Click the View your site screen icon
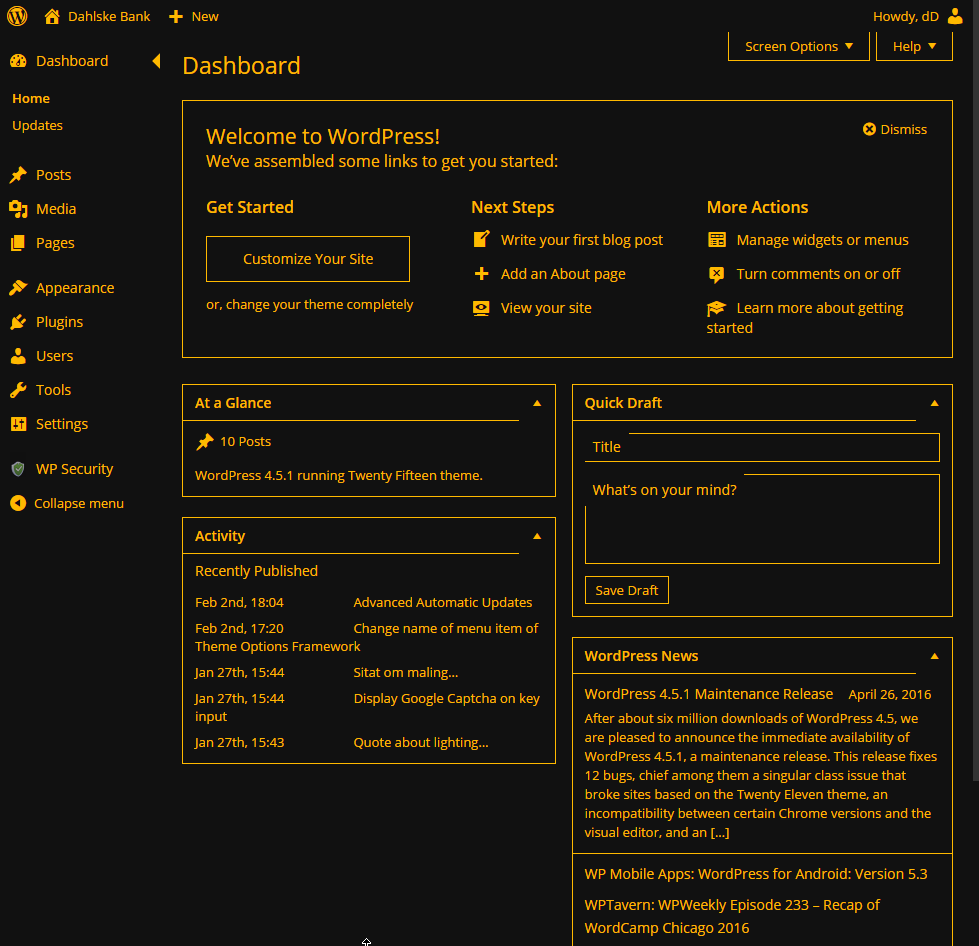The height and width of the screenshot is (946, 979). coord(481,308)
